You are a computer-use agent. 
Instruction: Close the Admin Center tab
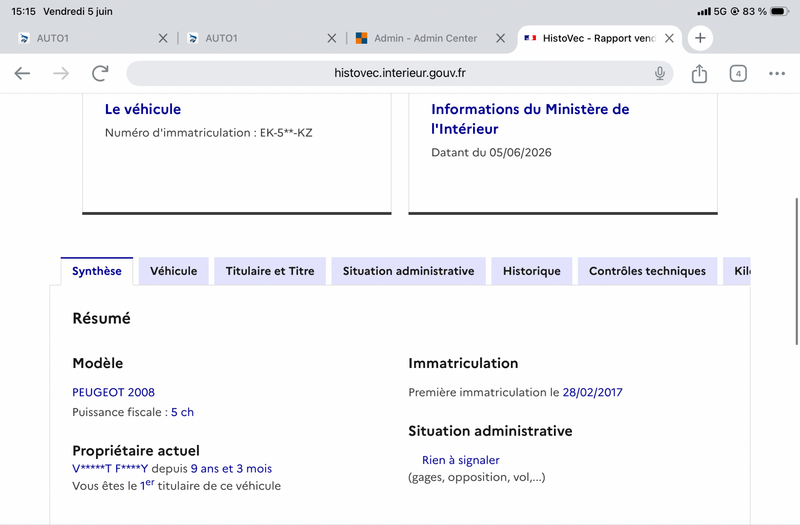[x=501, y=38]
